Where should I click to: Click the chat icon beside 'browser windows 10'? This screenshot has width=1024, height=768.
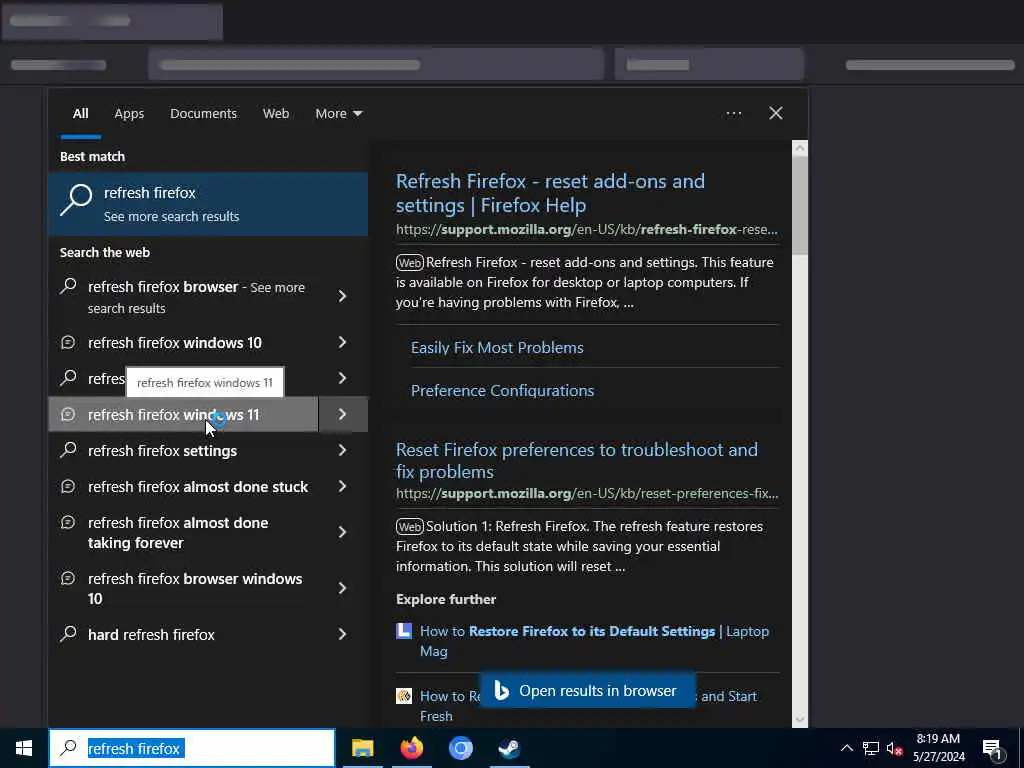click(68, 579)
